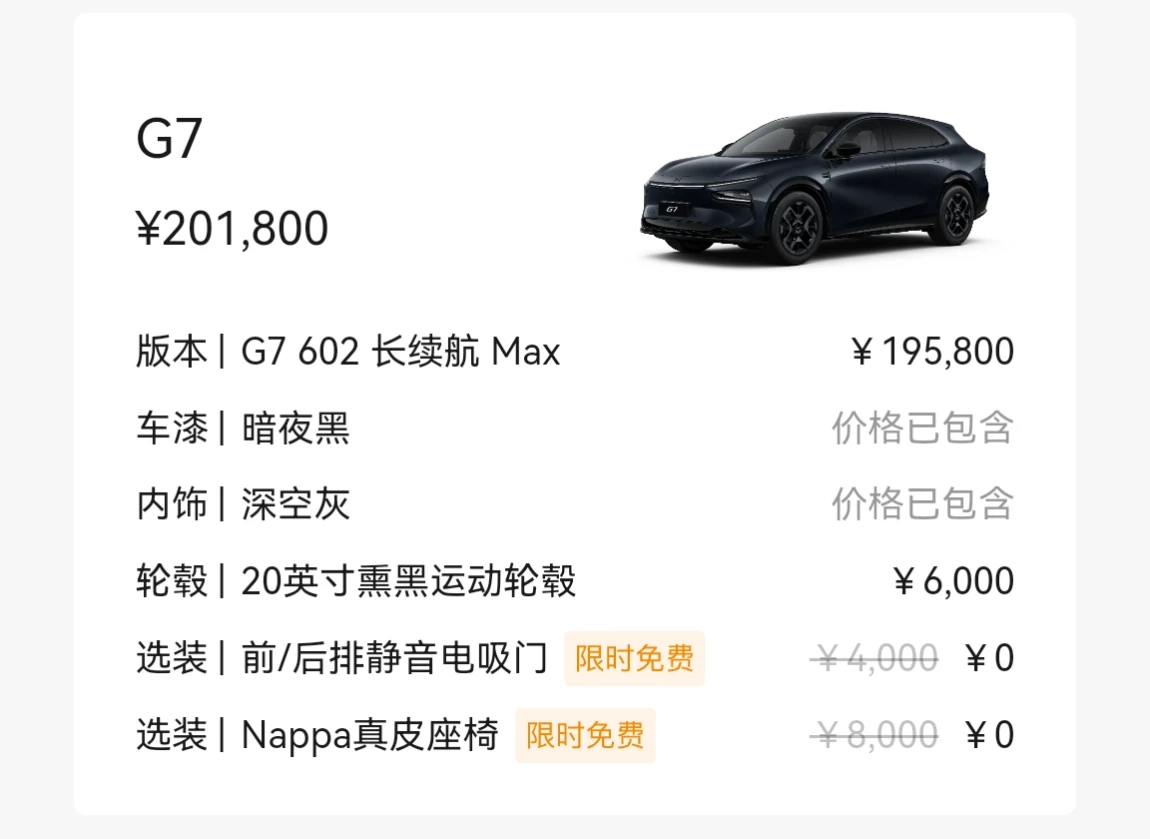Click the total price ¥201,800
The image size is (1150, 839).
232,228
